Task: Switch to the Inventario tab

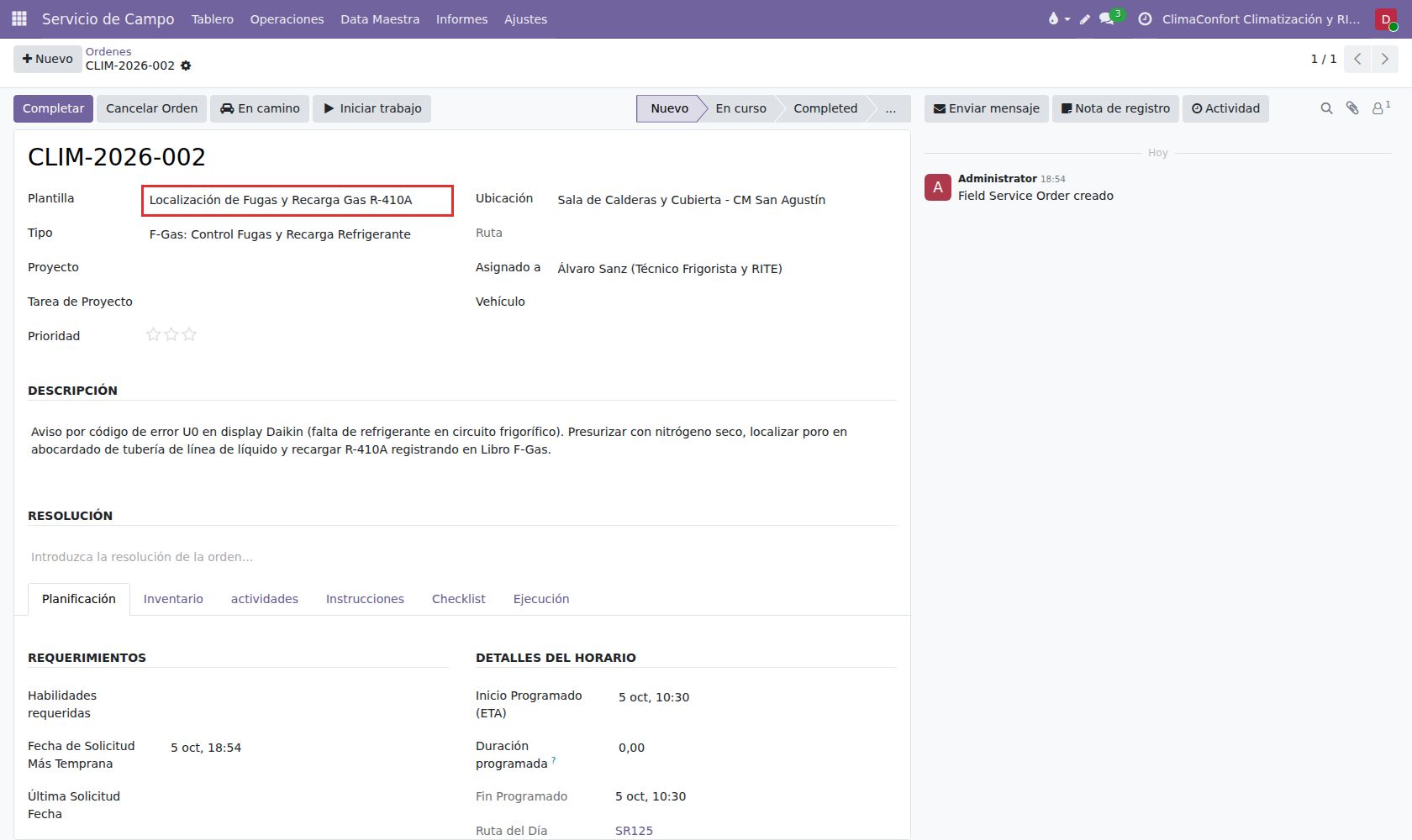Action: click(x=173, y=599)
